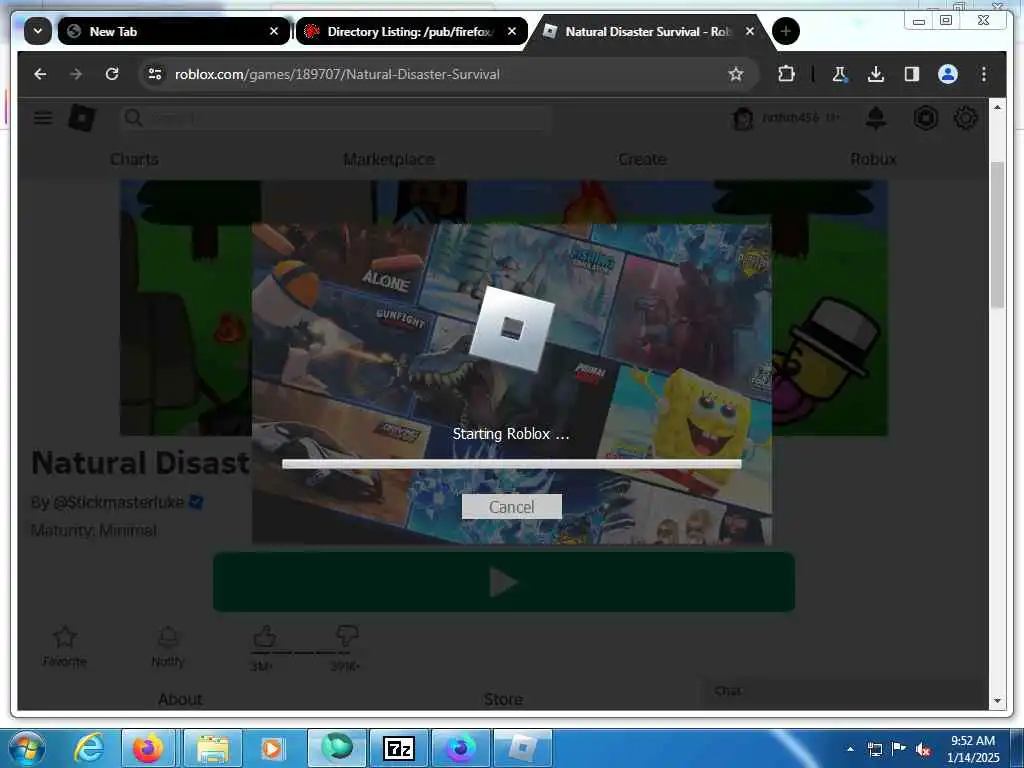Open Roblox app in taskbar
The width and height of the screenshot is (1024, 768).
click(x=523, y=748)
